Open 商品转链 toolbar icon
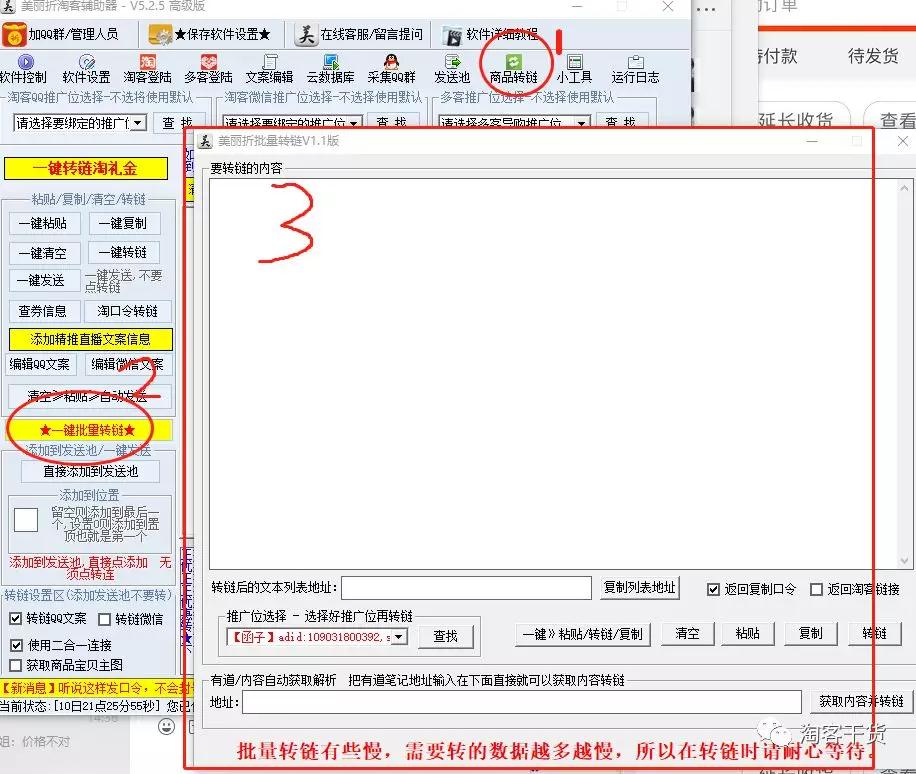The height and width of the screenshot is (774, 916). tap(513, 69)
